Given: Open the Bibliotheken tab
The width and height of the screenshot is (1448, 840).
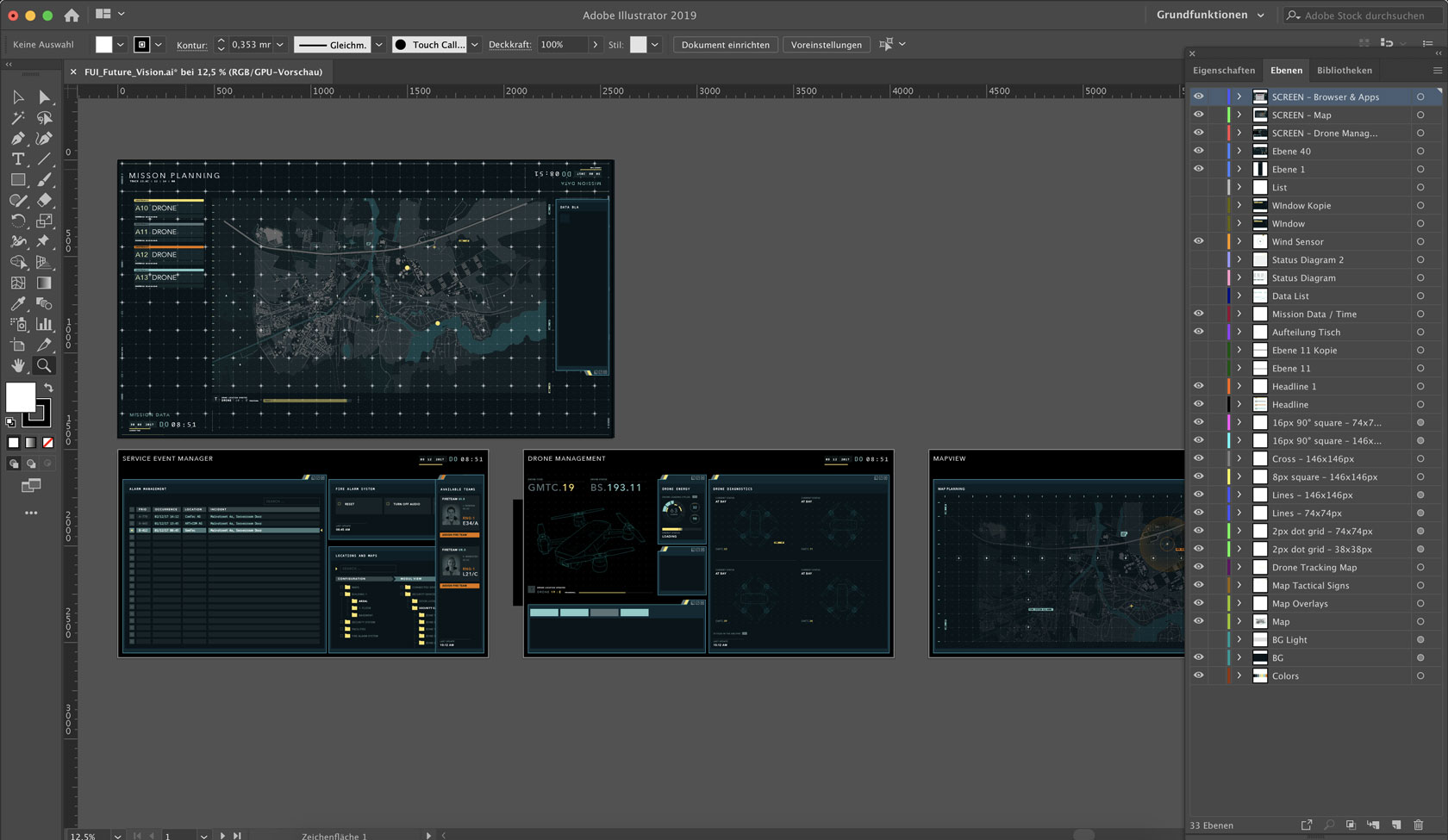Looking at the screenshot, I should (x=1344, y=71).
